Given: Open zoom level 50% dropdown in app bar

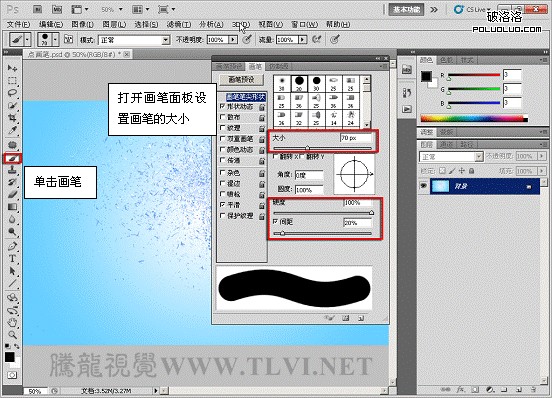Looking at the screenshot, I should click(x=121, y=10).
